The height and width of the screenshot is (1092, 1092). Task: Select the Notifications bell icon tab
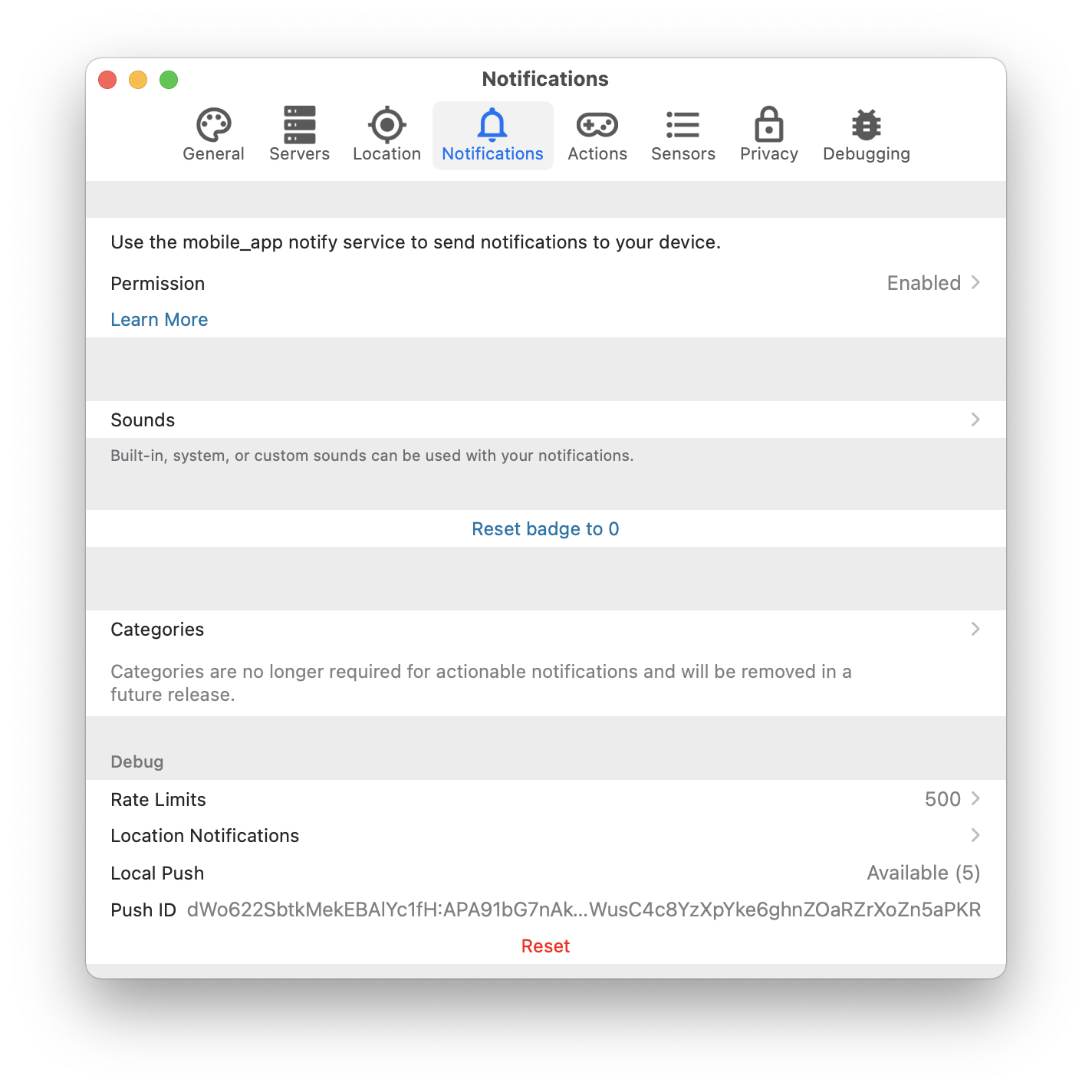point(492,135)
